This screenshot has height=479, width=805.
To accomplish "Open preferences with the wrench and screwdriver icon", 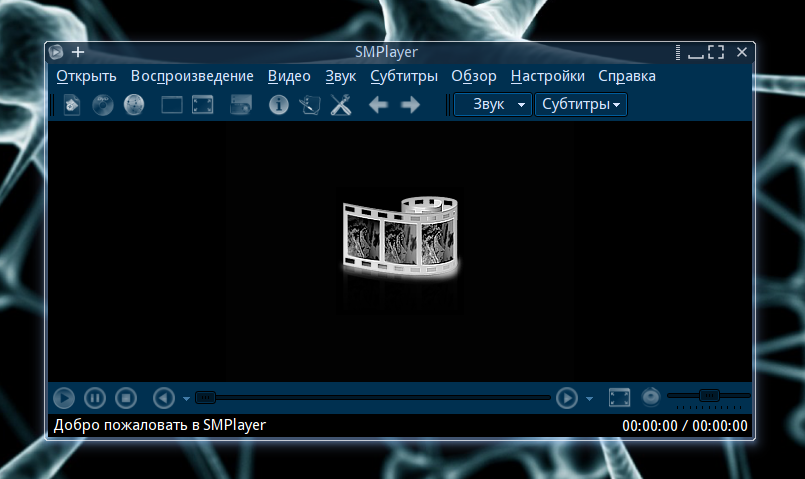I will click(341, 105).
